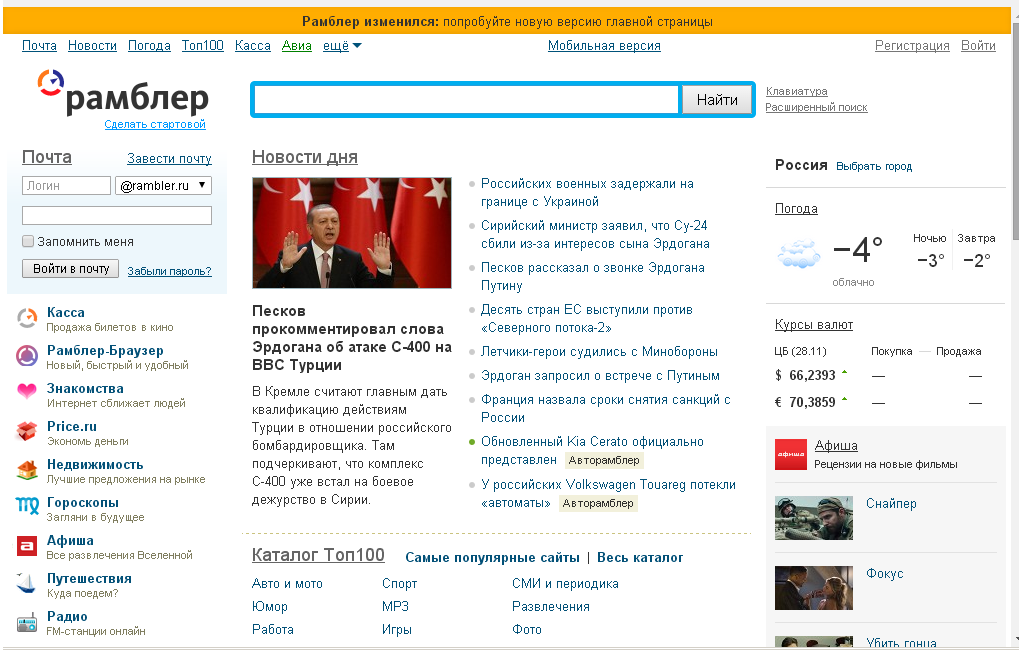Toggle the Запомнить меня checkbox
Viewport: 1019px width, 650px height.
click(x=28, y=241)
